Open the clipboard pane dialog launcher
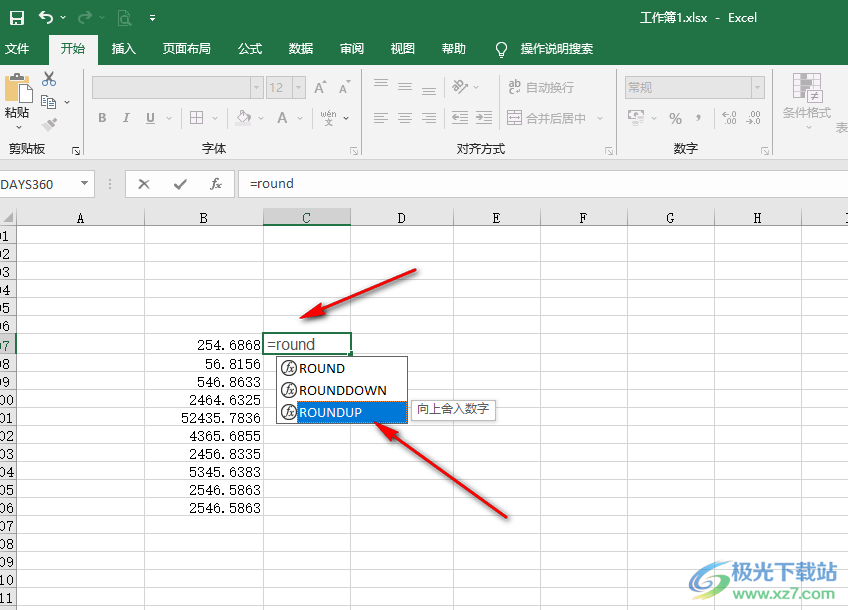 76,151
